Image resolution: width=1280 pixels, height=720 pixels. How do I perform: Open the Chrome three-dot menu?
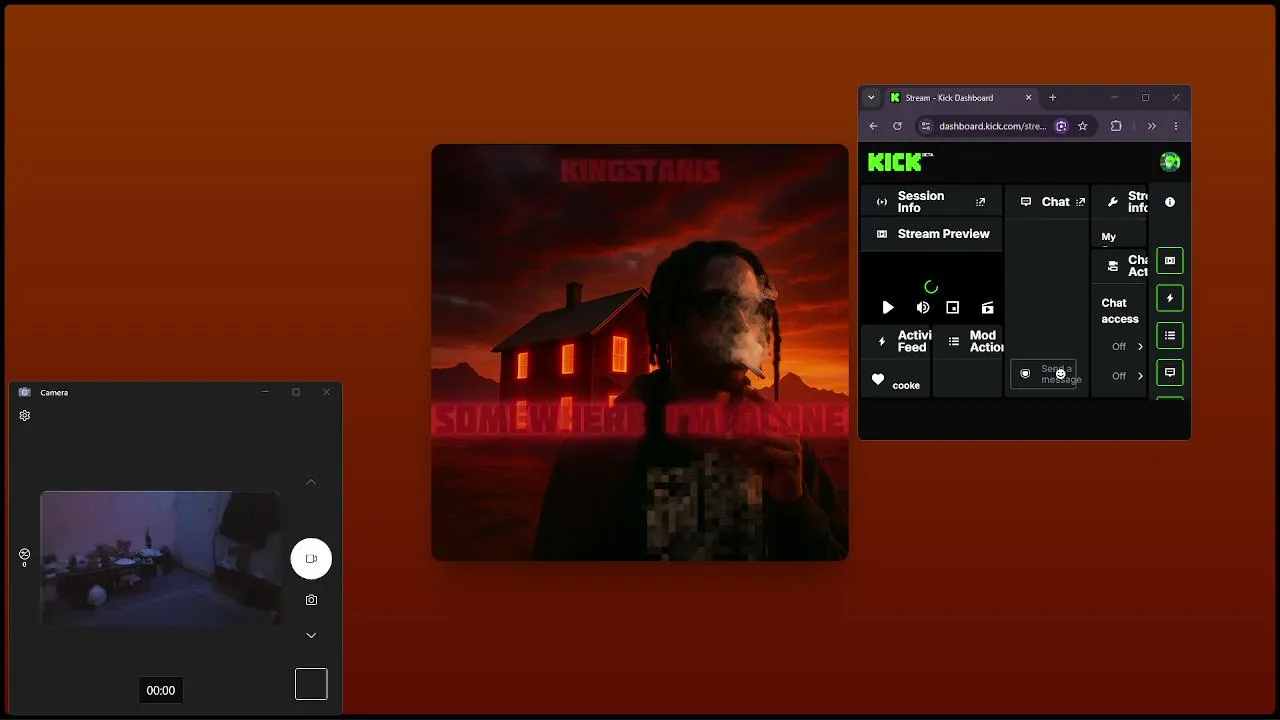pos(1176,126)
